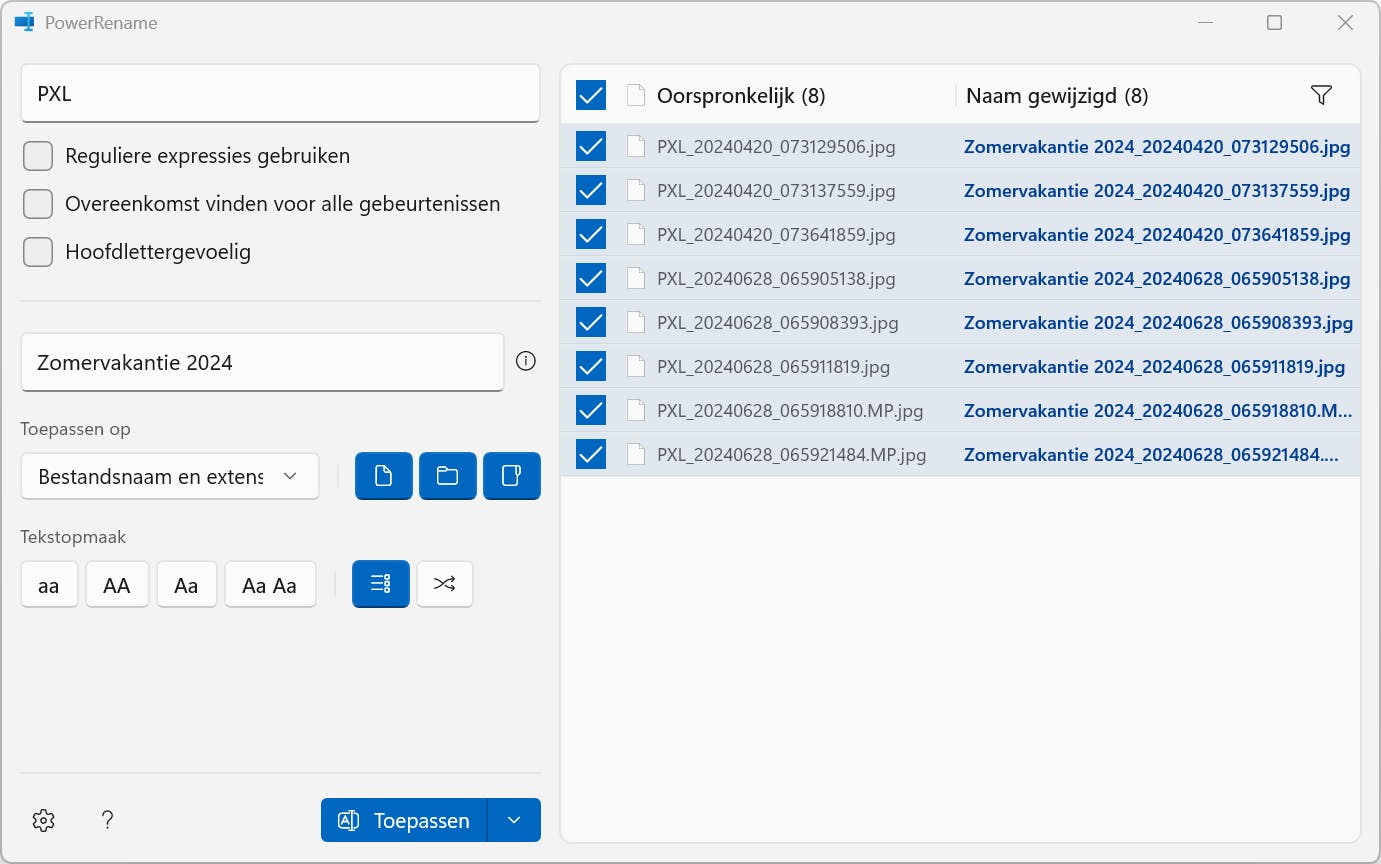Image resolution: width=1381 pixels, height=864 pixels.
Task: Click the include files icon button
Action: pyautogui.click(x=384, y=476)
